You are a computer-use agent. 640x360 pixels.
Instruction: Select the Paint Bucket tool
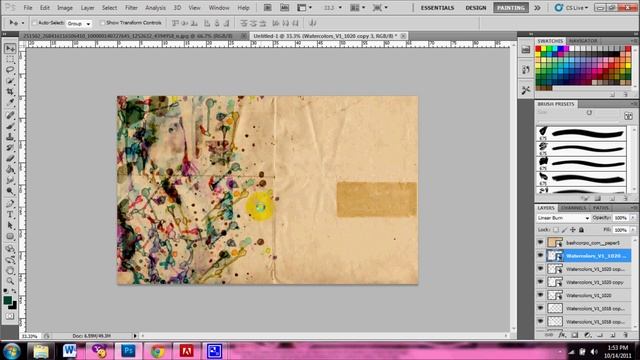tap(10, 169)
